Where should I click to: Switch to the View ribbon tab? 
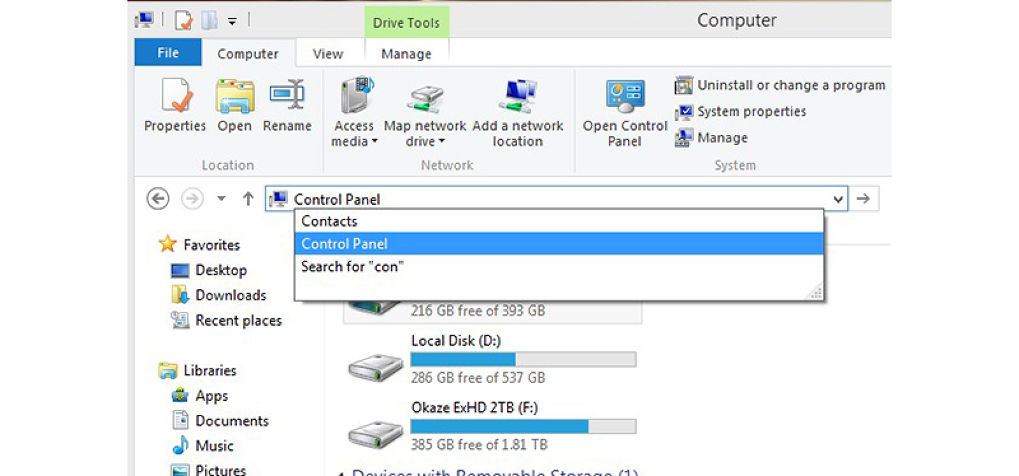328,54
